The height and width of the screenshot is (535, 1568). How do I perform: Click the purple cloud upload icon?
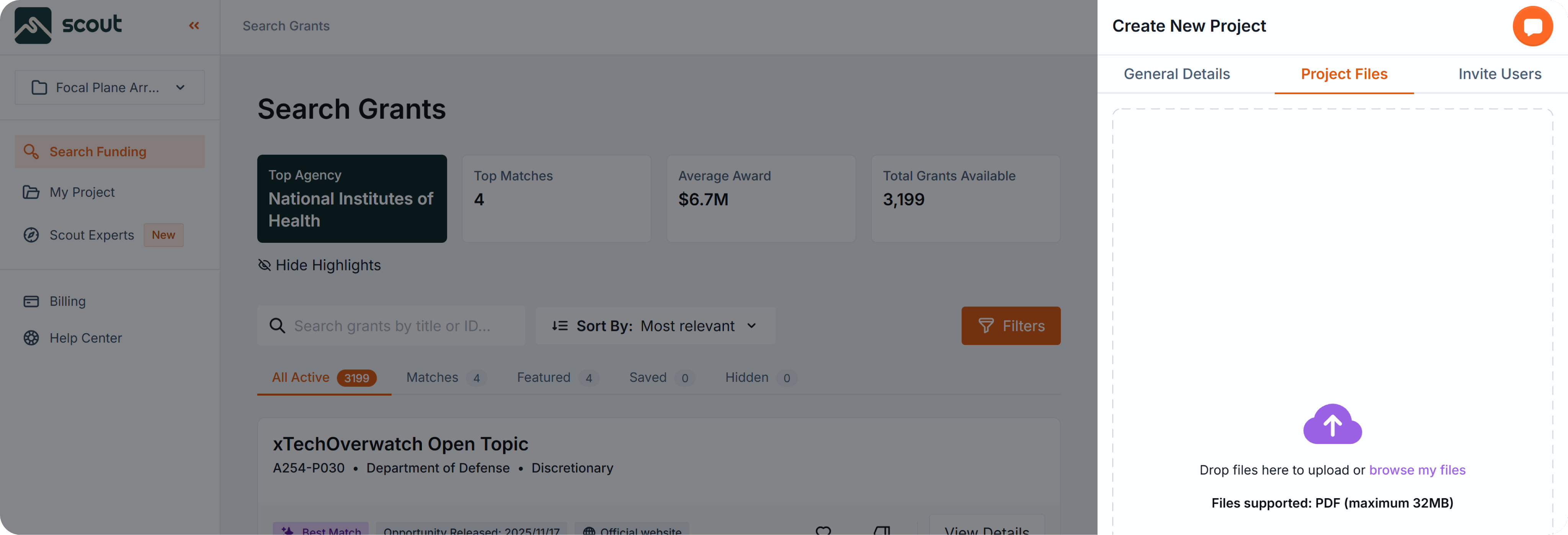tap(1332, 424)
